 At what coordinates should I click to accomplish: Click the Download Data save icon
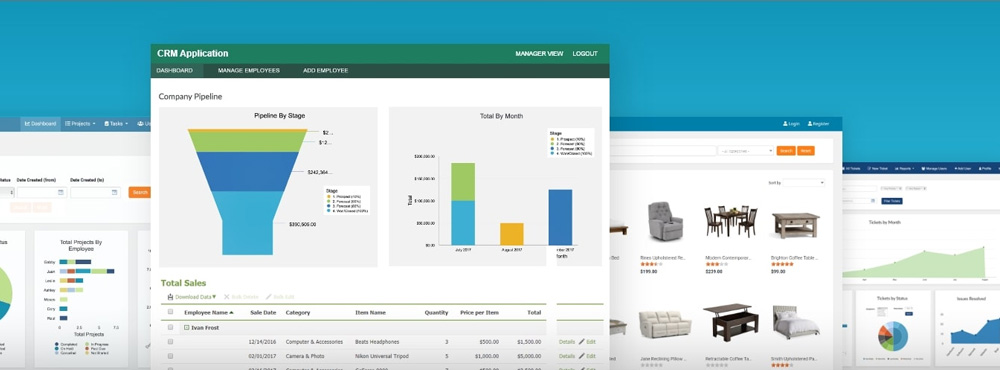tap(170, 297)
